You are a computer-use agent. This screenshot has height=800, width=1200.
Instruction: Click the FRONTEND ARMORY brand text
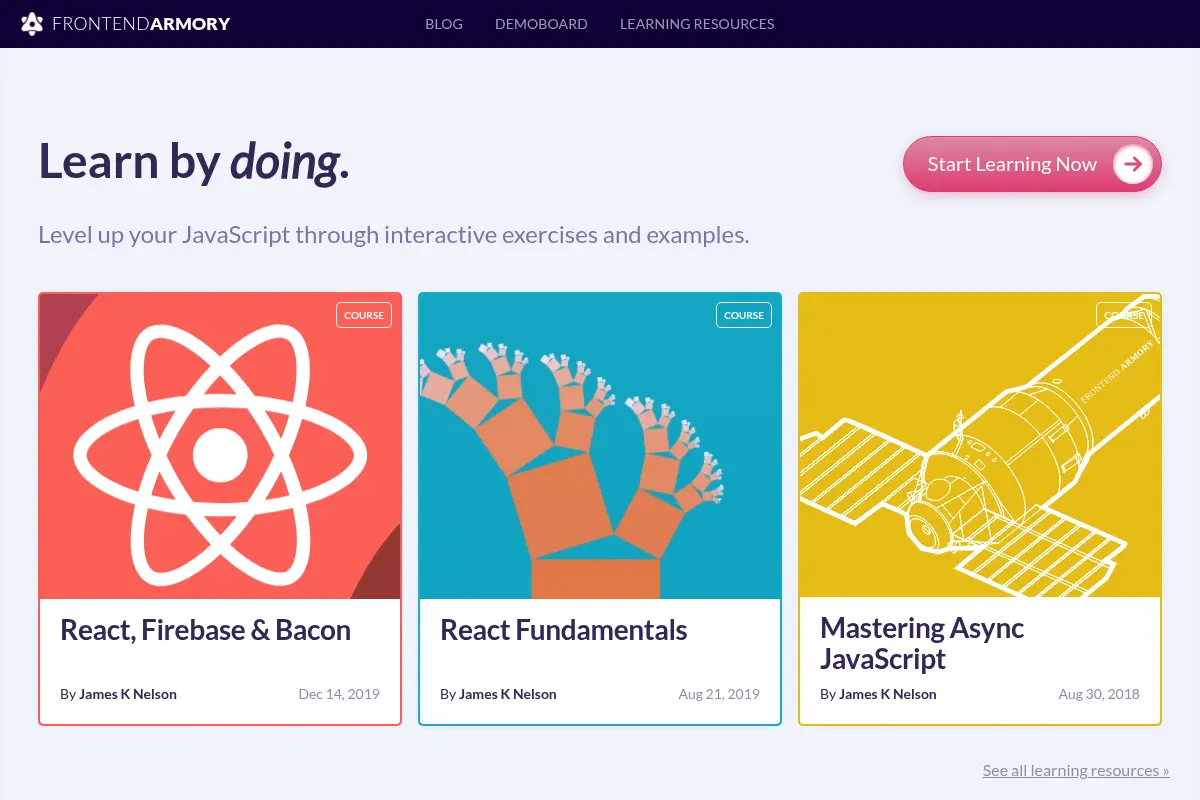(x=141, y=24)
